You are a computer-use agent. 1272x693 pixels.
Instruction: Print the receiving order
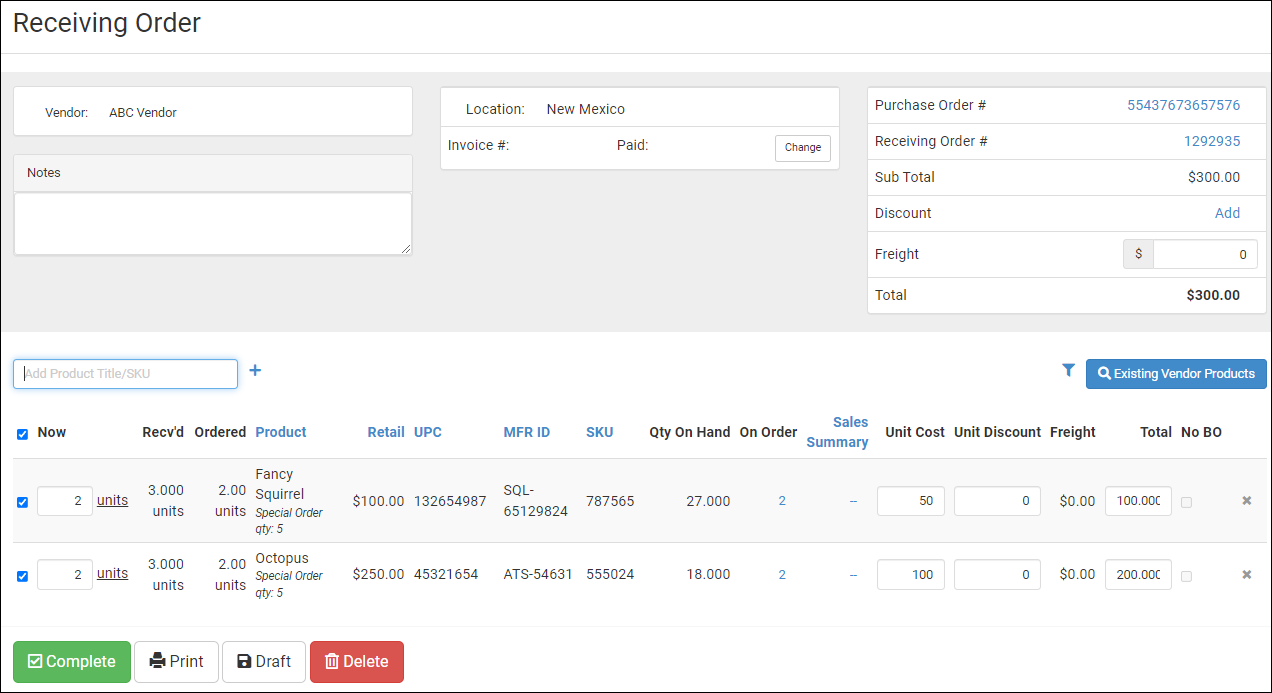pos(176,662)
